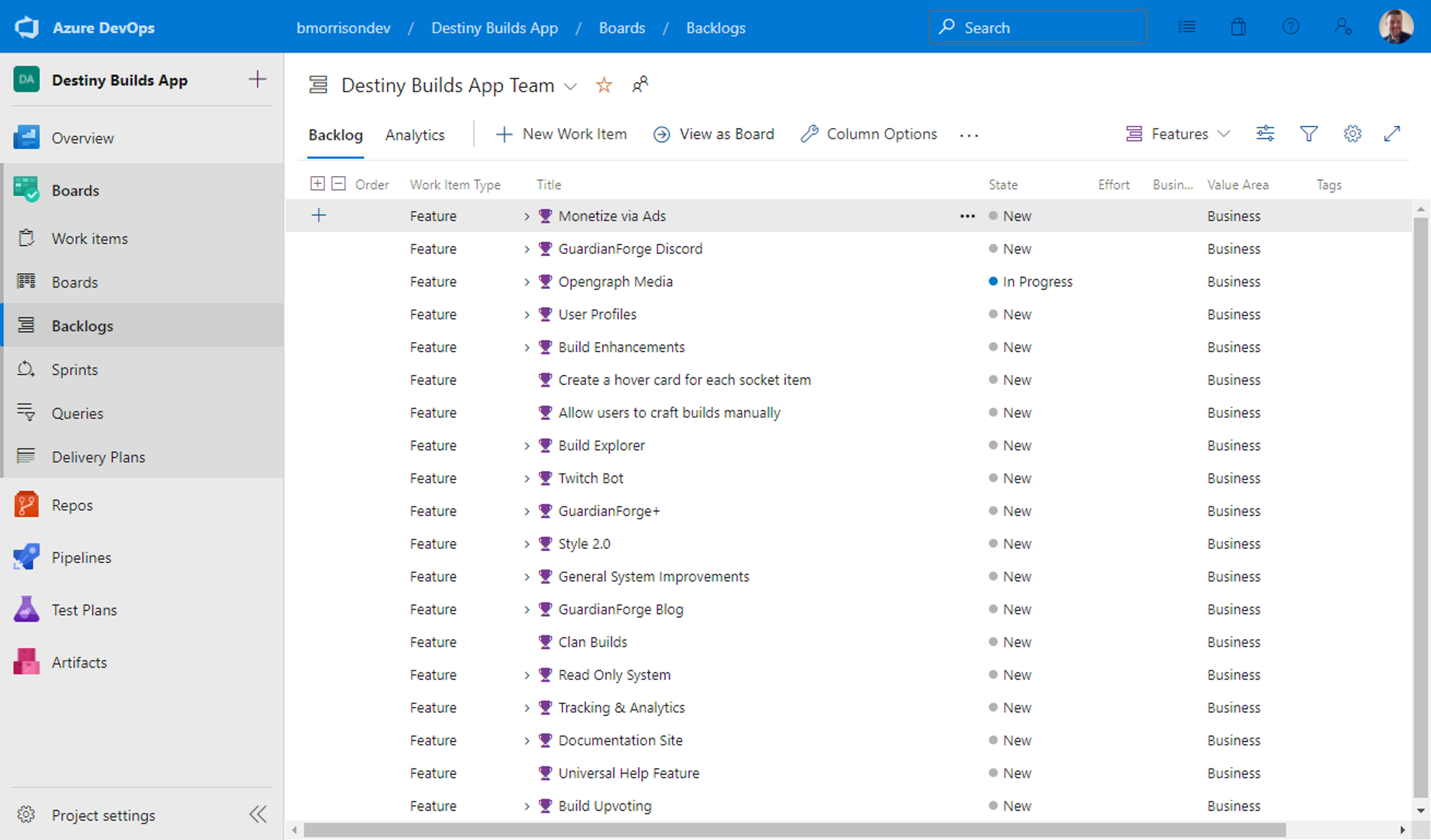Click the Boards breadcrumb link
The height and width of the screenshot is (840, 1431).
pyautogui.click(x=622, y=28)
